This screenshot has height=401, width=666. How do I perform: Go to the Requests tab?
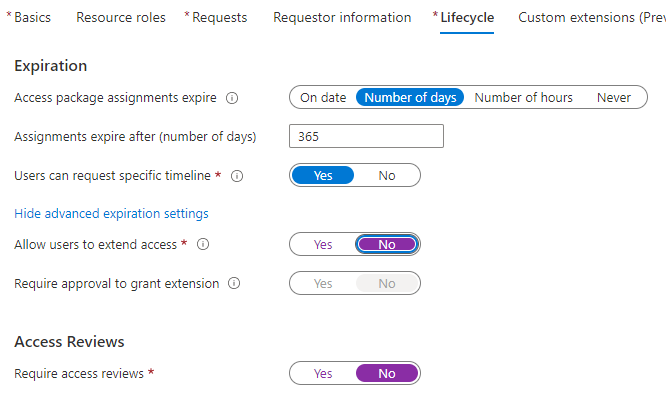[219, 18]
